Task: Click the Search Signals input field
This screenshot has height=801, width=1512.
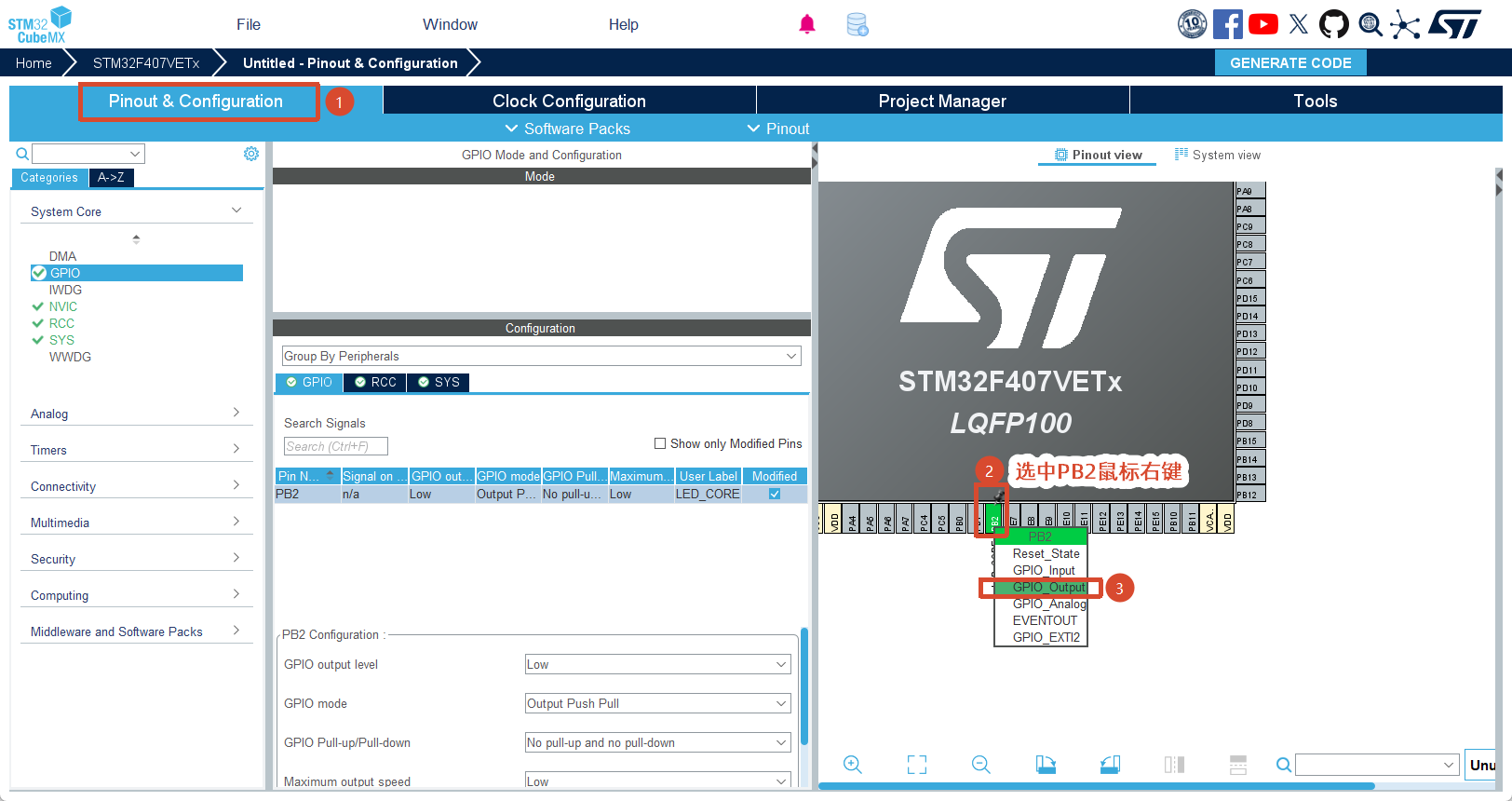Action: point(335,446)
